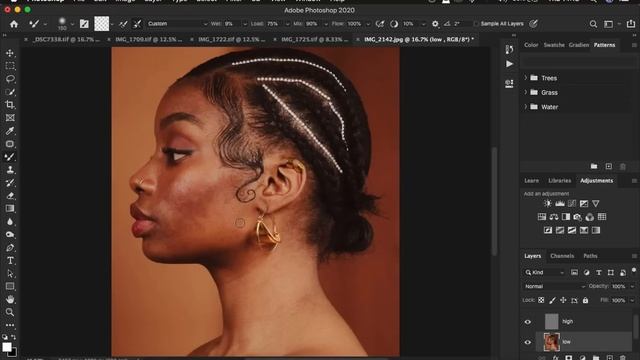Open the Gradients panel tab

(x=579, y=45)
